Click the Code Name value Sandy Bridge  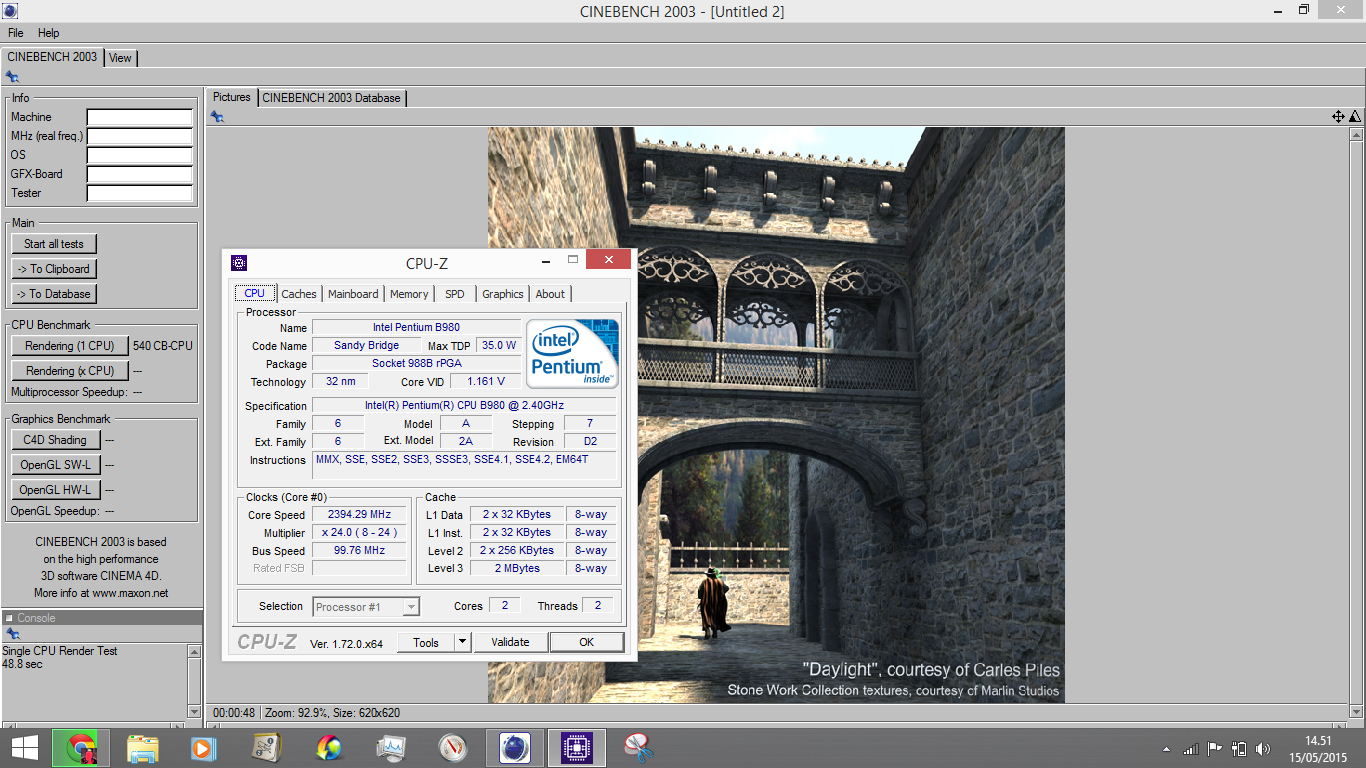[x=366, y=345]
